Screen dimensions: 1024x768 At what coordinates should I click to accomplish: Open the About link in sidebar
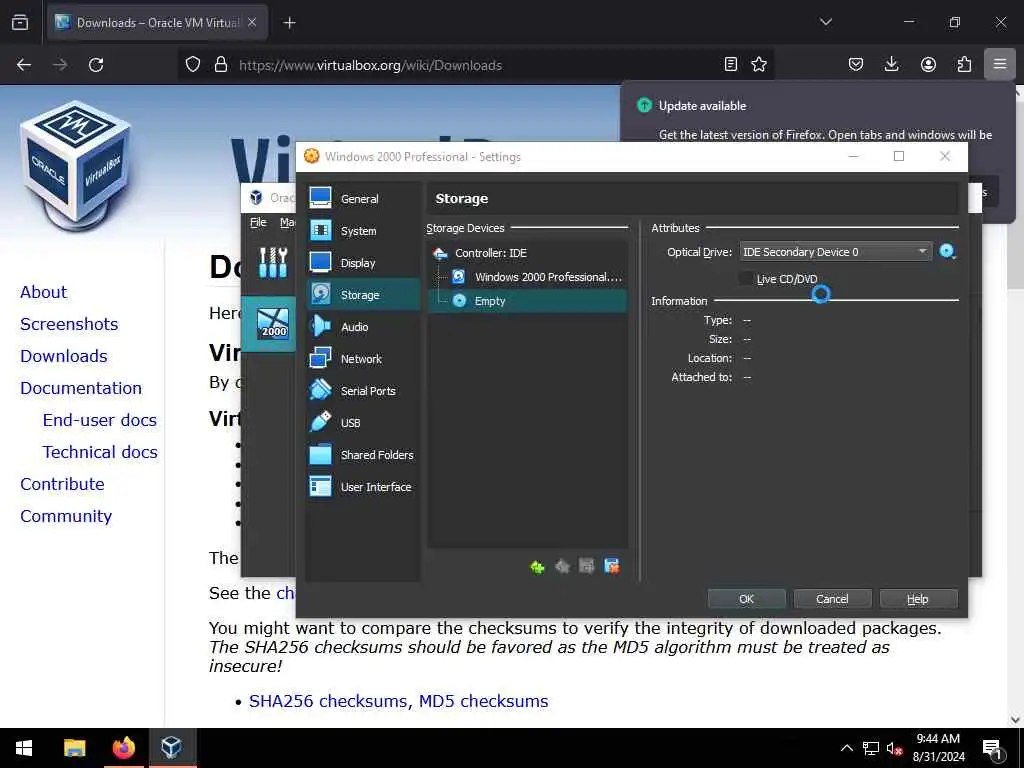(x=43, y=292)
